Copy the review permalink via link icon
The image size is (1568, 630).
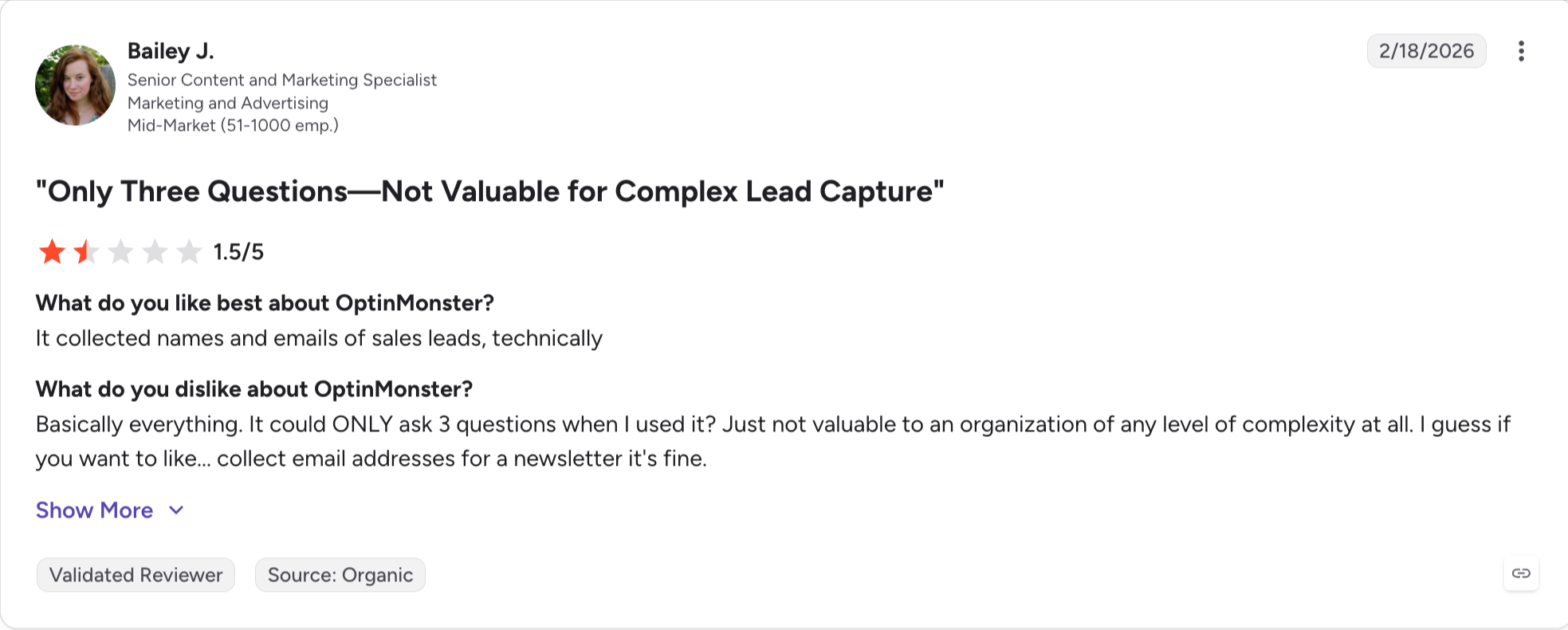pos(1521,573)
